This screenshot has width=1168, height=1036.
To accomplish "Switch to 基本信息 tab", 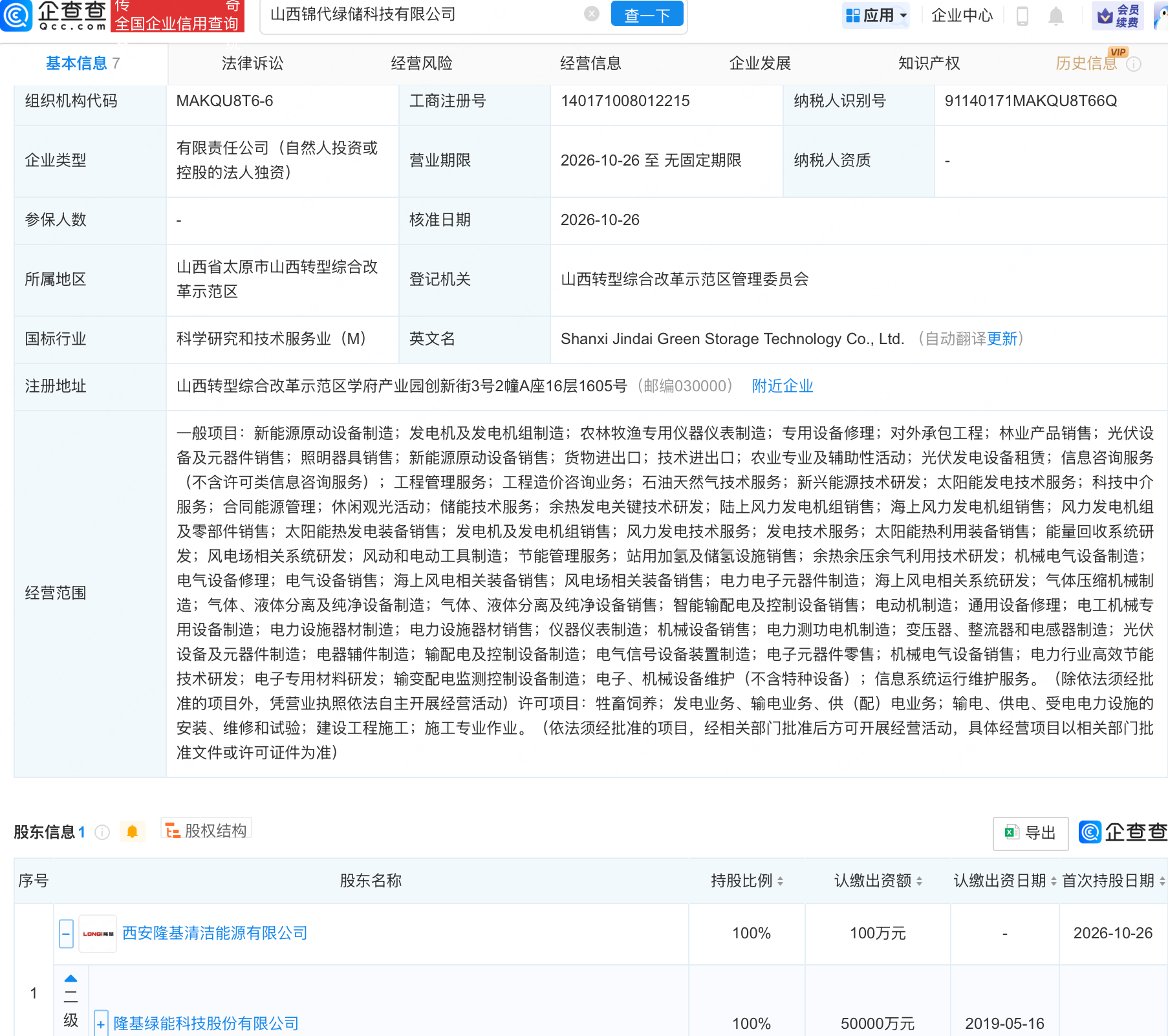I will (83, 63).
